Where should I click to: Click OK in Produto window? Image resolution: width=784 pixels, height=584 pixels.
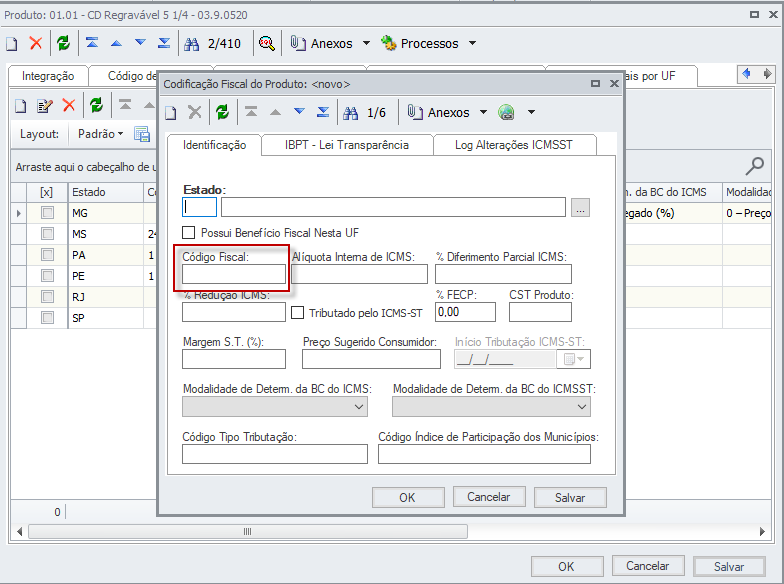pyautogui.click(x=566, y=566)
